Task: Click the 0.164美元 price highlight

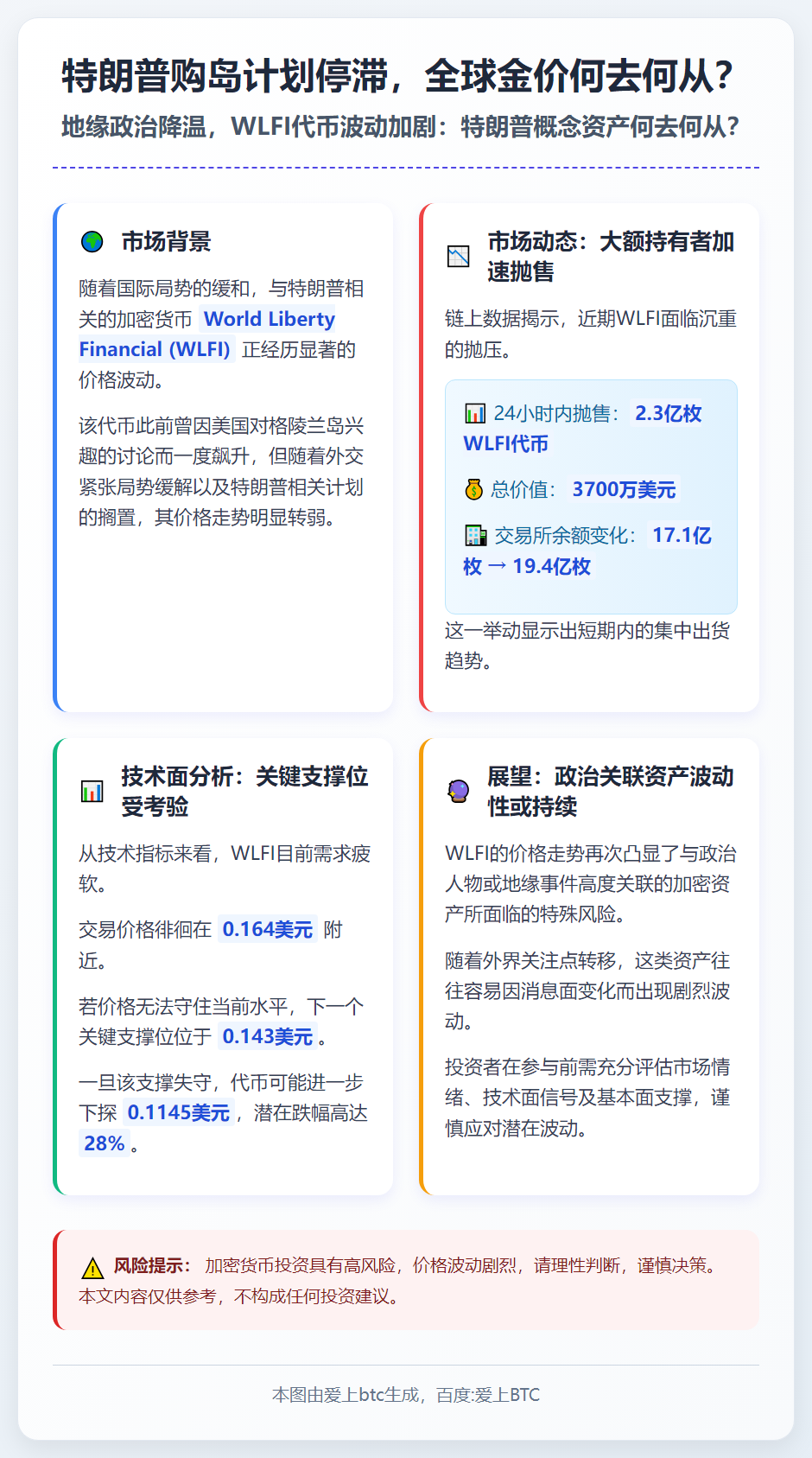Action: point(268,930)
